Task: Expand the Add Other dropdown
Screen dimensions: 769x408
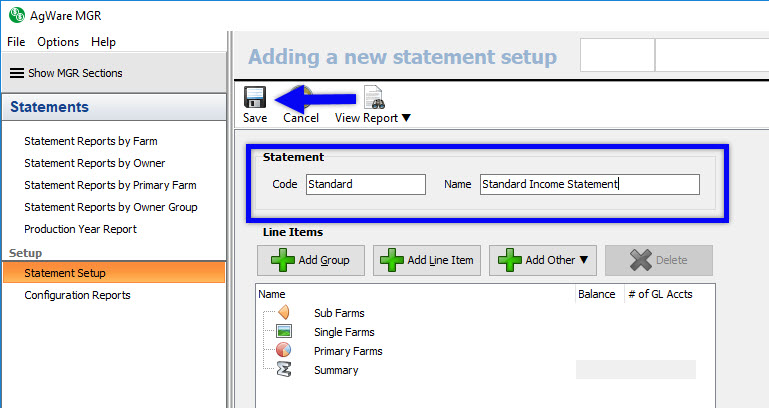Action: (584, 260)
